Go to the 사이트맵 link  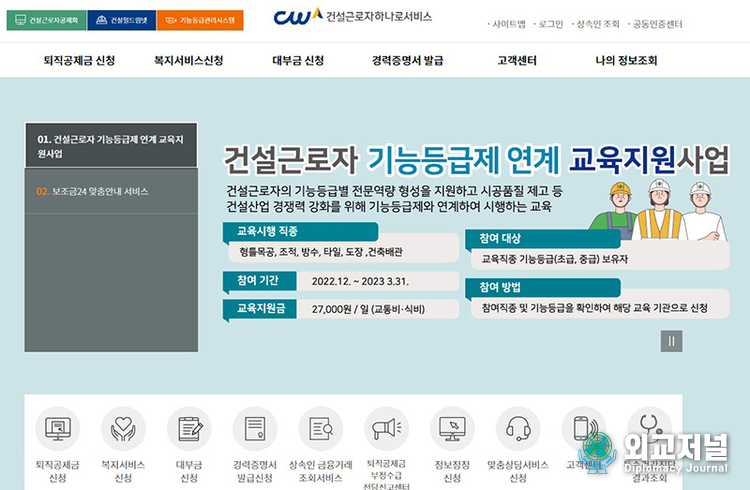pyautogui.click(x=509, y=24)
